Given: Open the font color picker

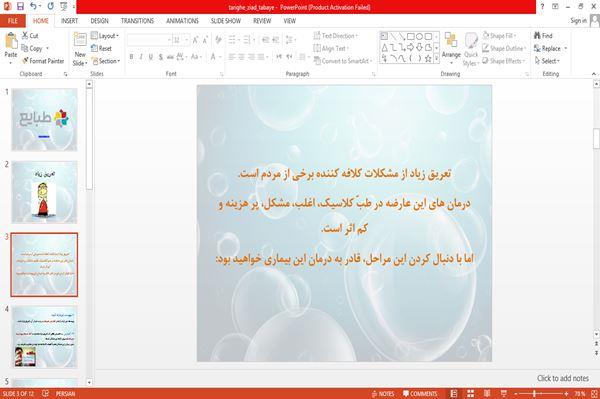Looking at the screenshot, I should tap(215, 57).
